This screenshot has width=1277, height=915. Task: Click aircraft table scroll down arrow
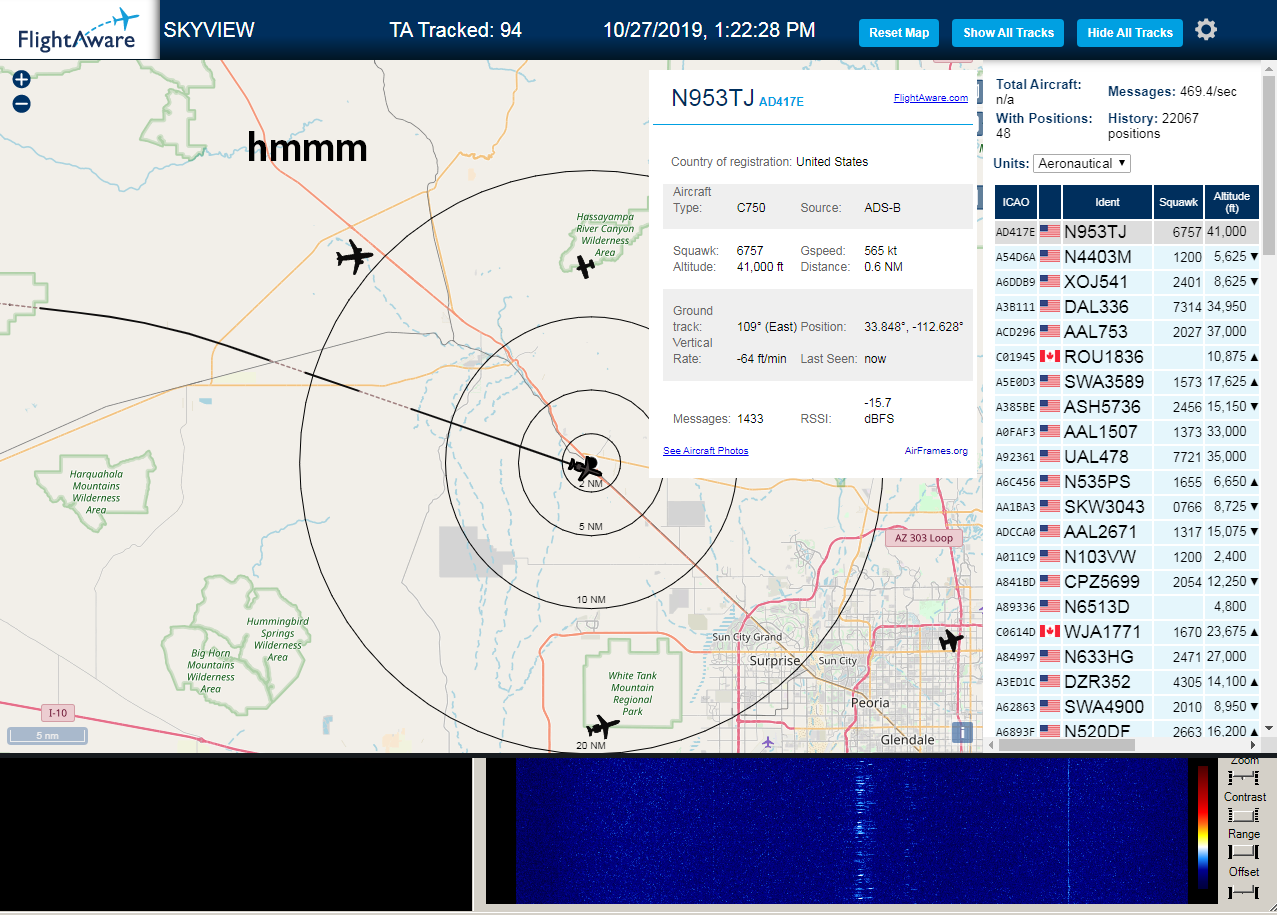[1269, 728]
